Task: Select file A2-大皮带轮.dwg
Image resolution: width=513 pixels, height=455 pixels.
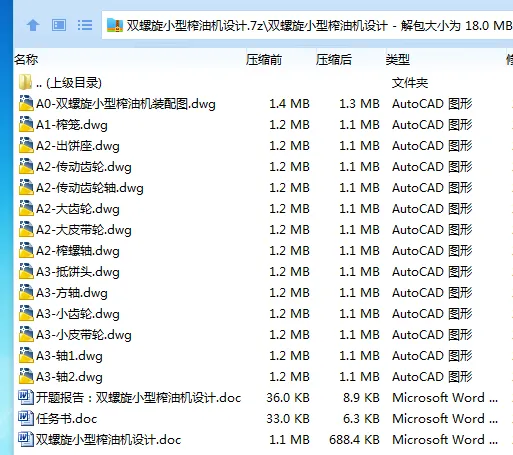Action: 84,230
